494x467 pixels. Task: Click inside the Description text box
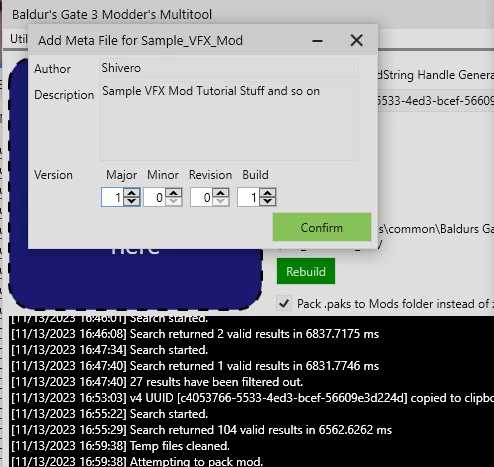[229, 121]
